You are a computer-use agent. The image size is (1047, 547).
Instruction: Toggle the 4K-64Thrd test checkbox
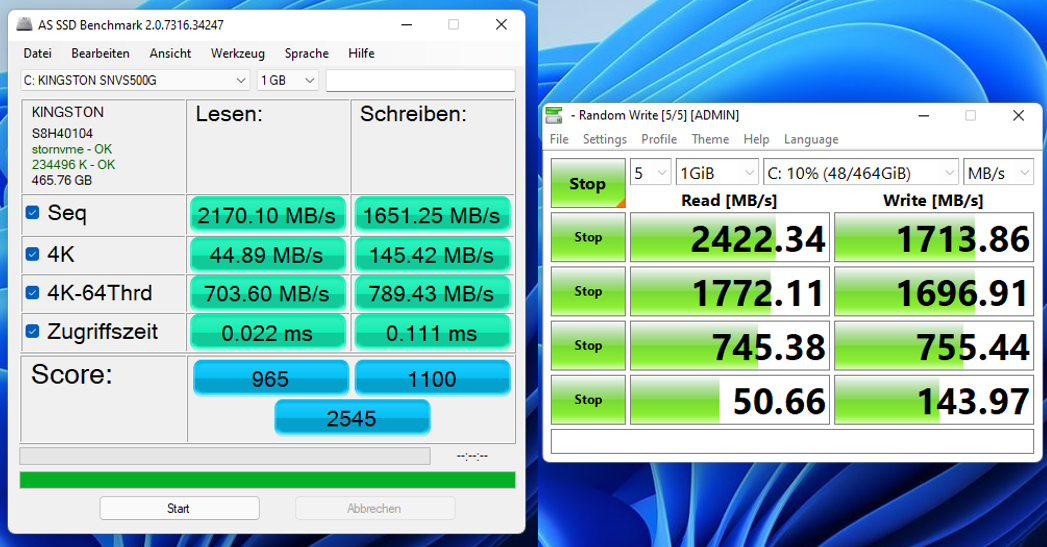(32, 293)
